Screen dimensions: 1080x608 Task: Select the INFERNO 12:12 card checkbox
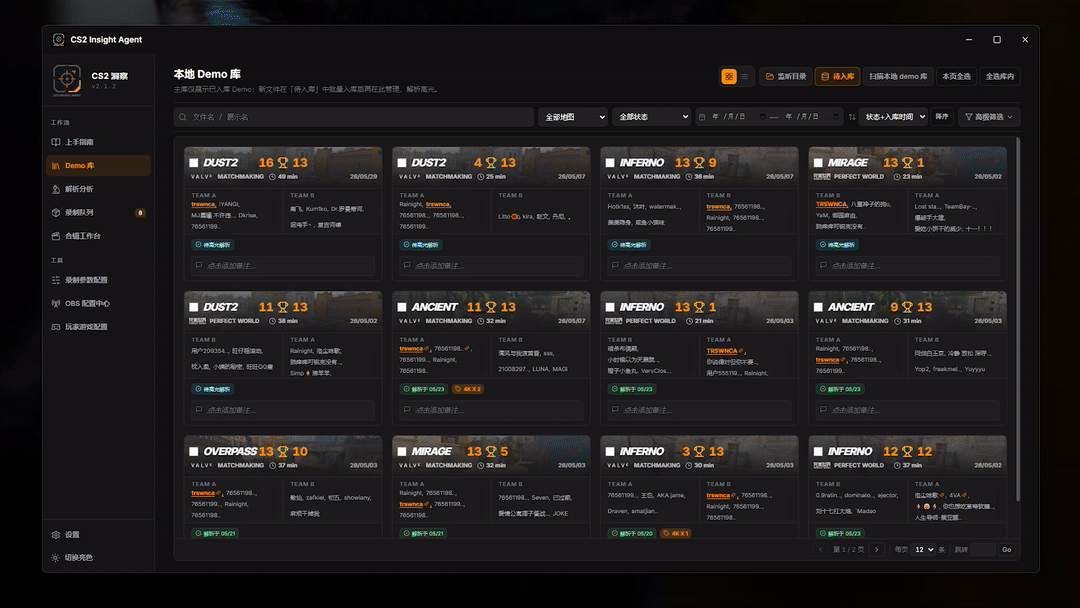click(x=818, y=452)
